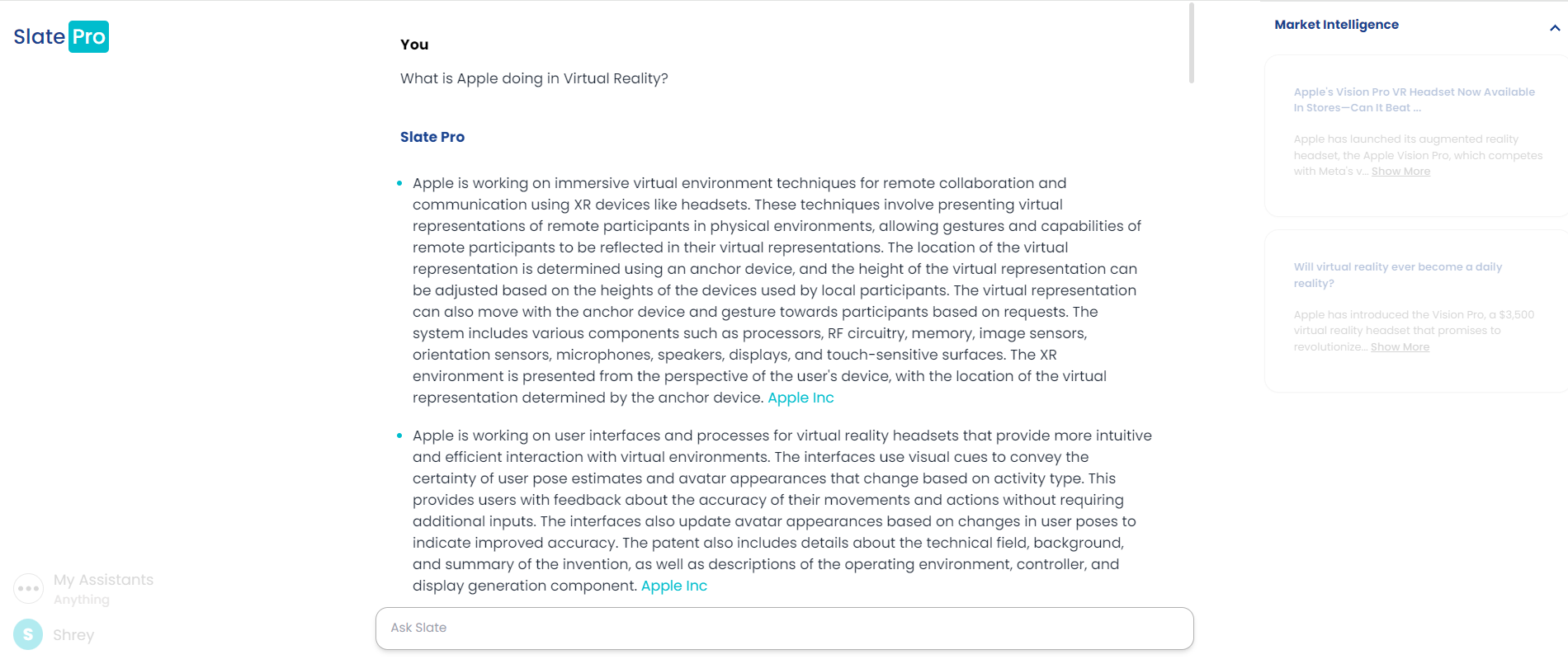The width and height of the screenshot is (1568, 664).
Task: Click the Slate Pro response heading
Action: click(432, 137)
